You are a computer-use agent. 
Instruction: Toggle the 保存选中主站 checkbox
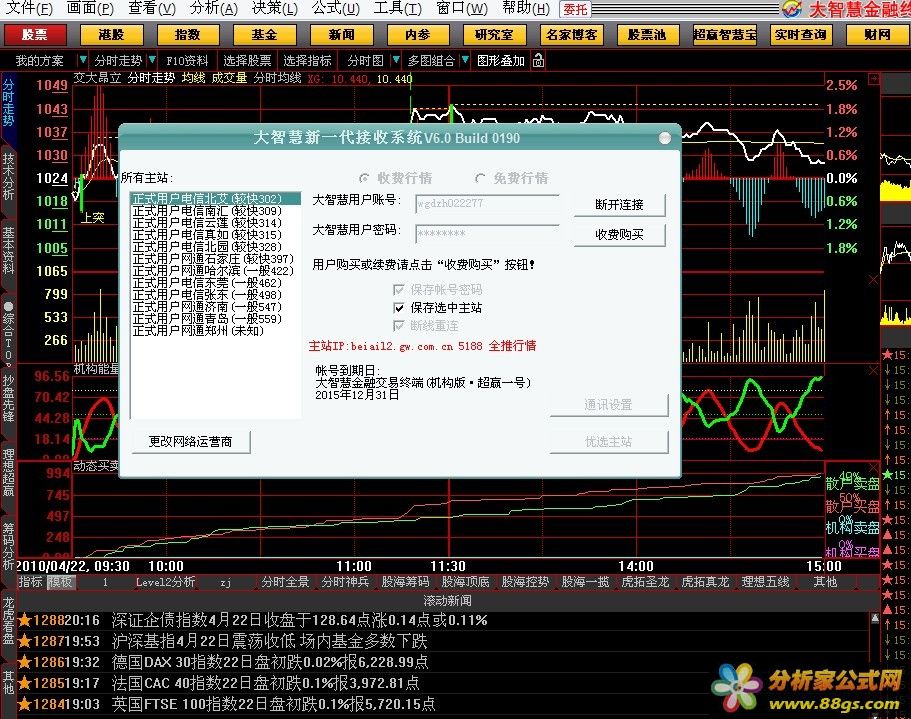tap(399, 307)
